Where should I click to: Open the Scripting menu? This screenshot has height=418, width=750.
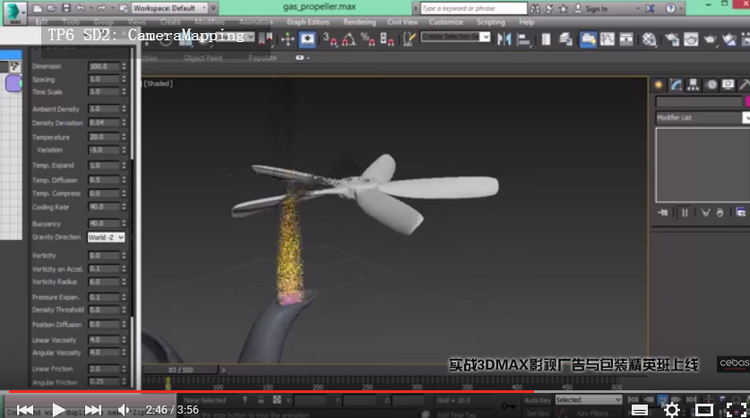coord(491,22)
